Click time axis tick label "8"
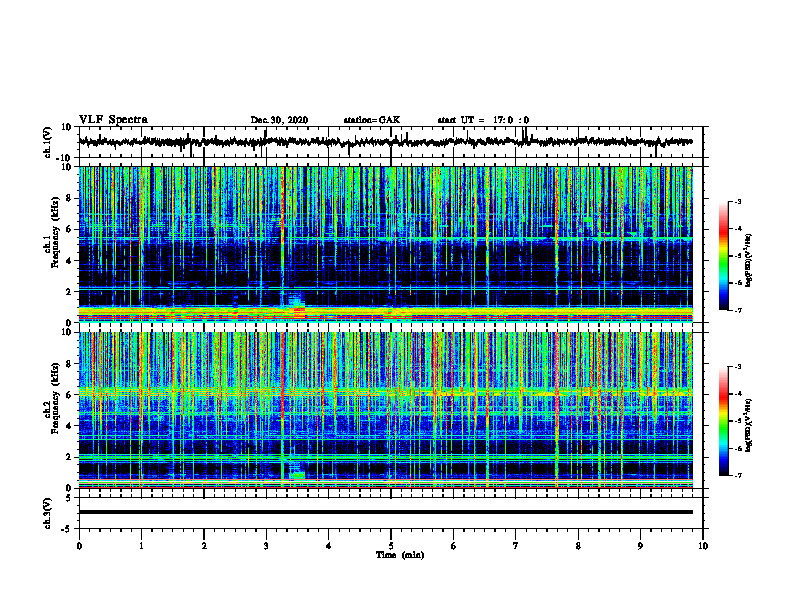Screen dimensions: 792x612 tap(578, 546)
